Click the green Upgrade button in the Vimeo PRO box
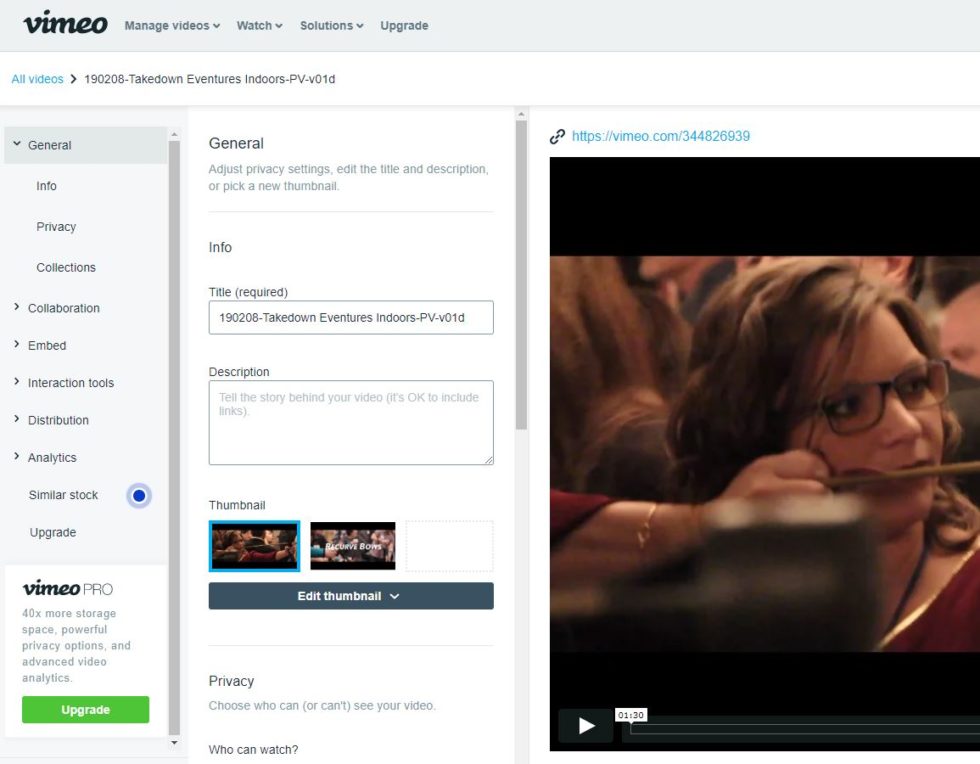 86,709
